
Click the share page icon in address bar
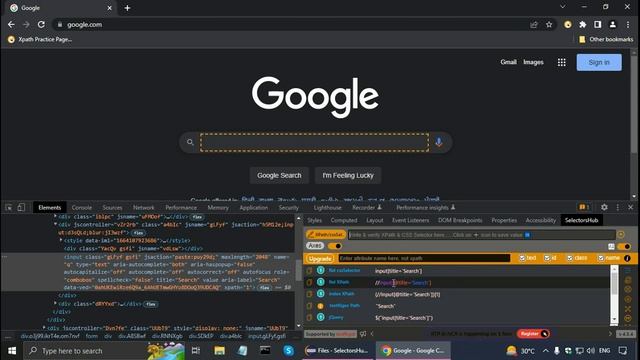click(x=534, y=24)
